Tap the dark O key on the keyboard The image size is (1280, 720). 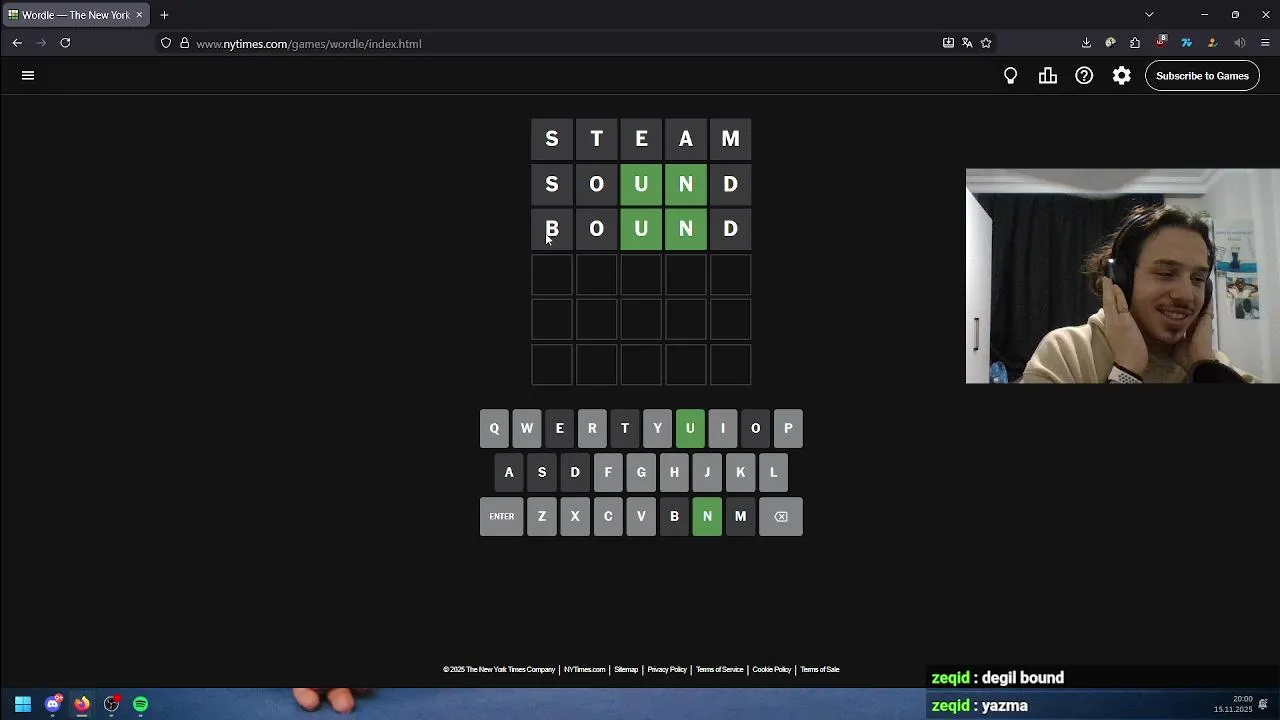[x=755, y=429]
